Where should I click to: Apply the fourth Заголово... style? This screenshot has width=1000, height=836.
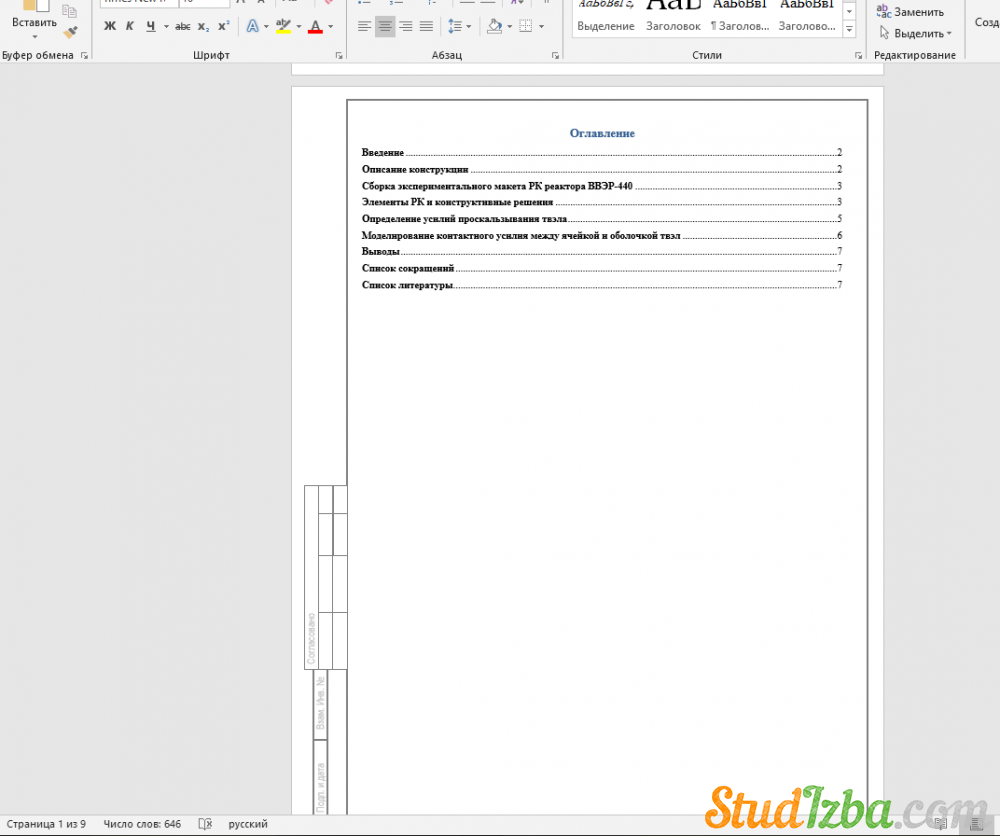[807, 17]
